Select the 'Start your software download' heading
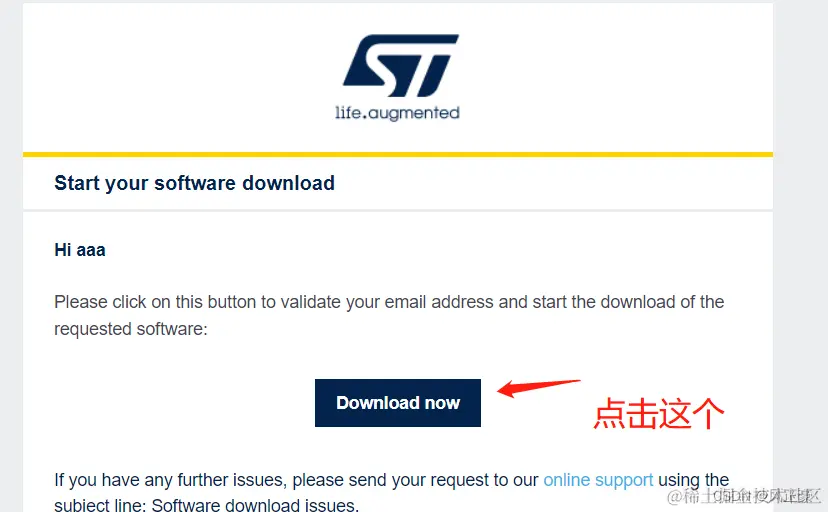 click(x=194, y=183)
